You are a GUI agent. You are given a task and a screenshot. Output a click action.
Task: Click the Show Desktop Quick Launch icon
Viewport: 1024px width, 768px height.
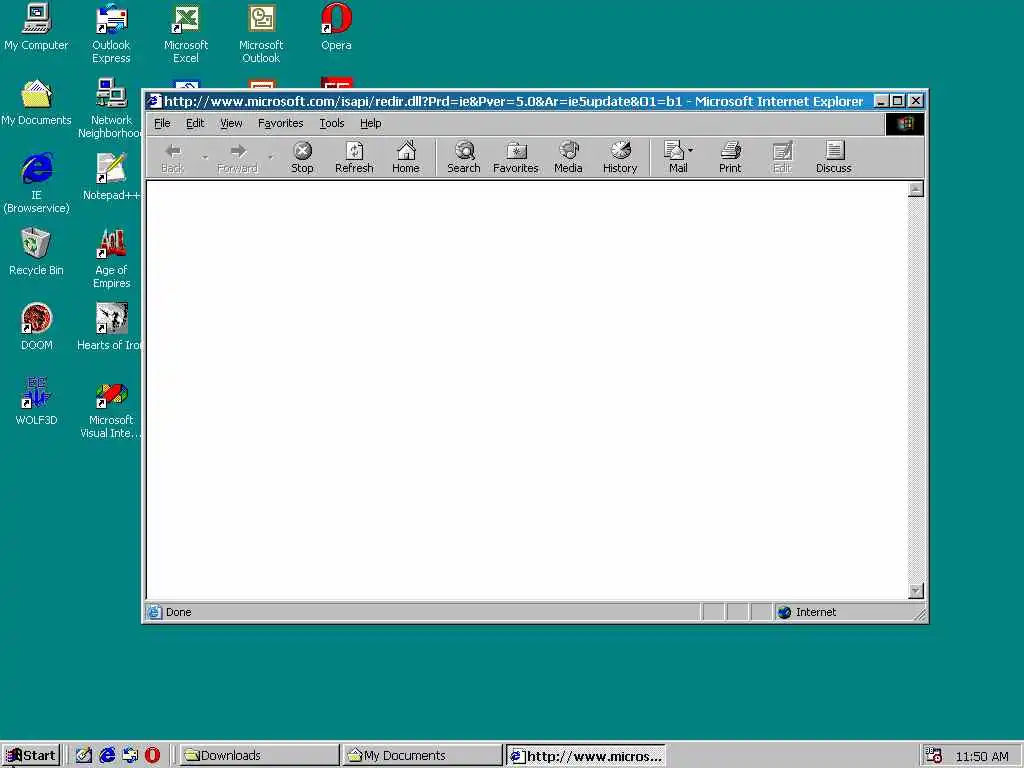tap(84, 756)
